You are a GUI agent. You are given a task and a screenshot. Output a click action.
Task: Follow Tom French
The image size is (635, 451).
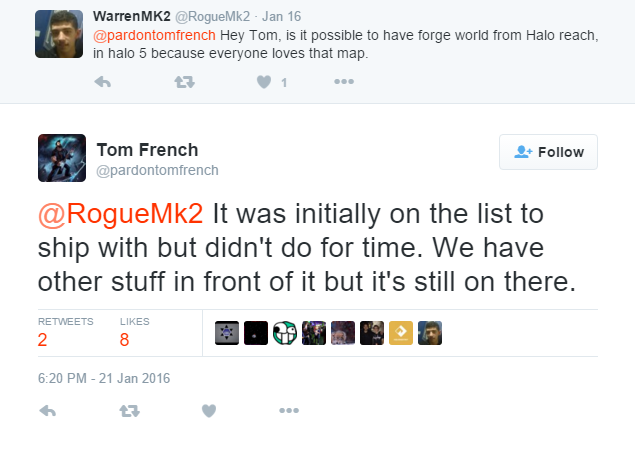point(548,152)
